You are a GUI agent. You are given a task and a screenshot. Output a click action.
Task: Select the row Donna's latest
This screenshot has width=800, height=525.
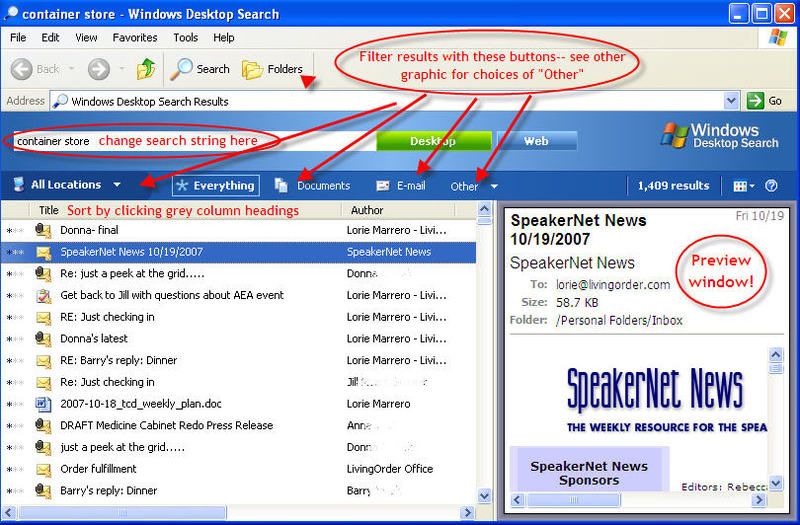(x=239, y=339)
